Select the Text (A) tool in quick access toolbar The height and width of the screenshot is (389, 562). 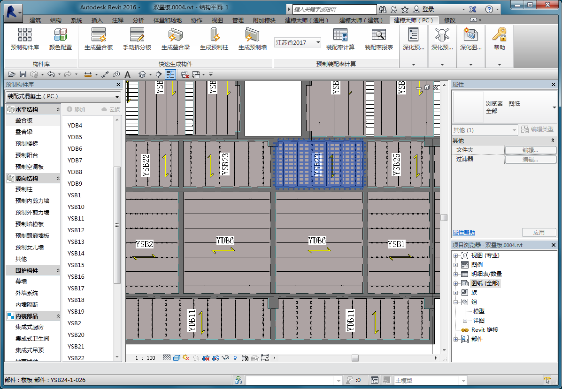pyautogui.click(x=127, y=75)
